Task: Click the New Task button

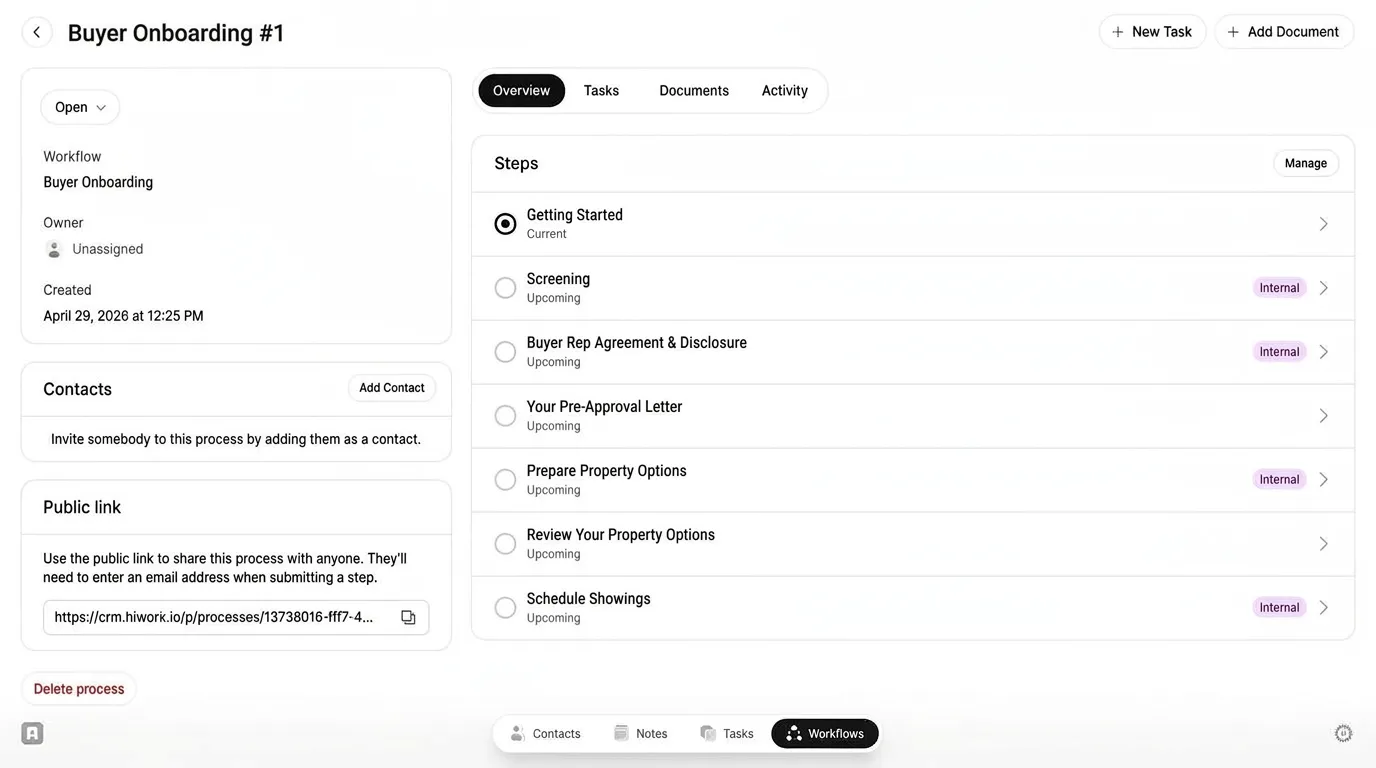Action: pos(1152,32)
